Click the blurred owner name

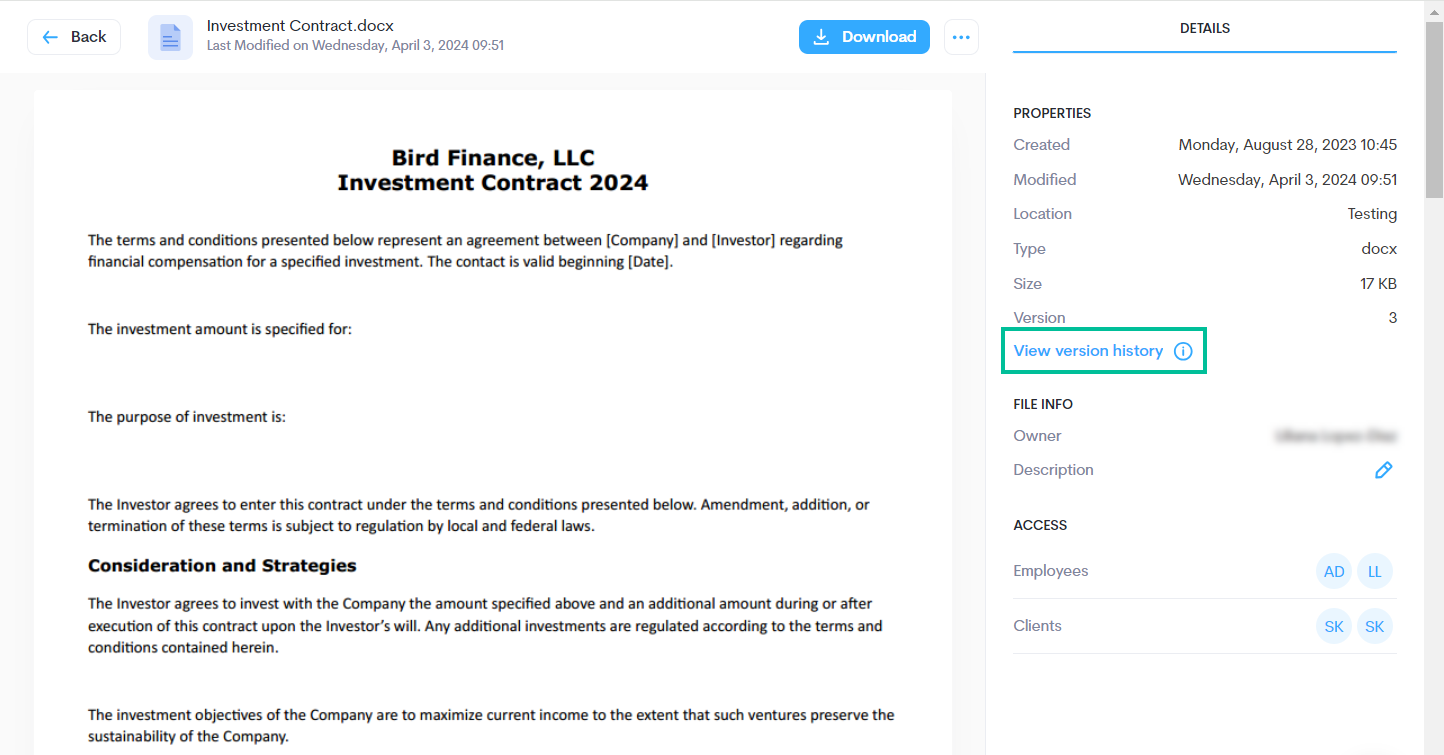pyautogui.click(x=1335, y=436)
